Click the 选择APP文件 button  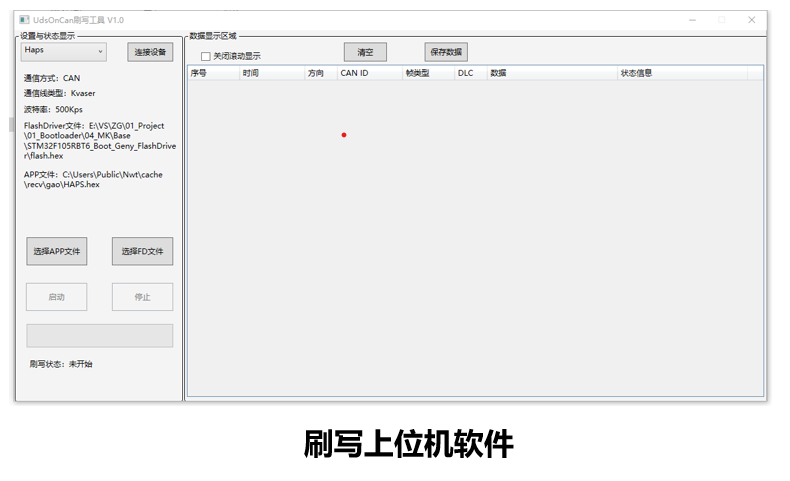pos(56,251)
